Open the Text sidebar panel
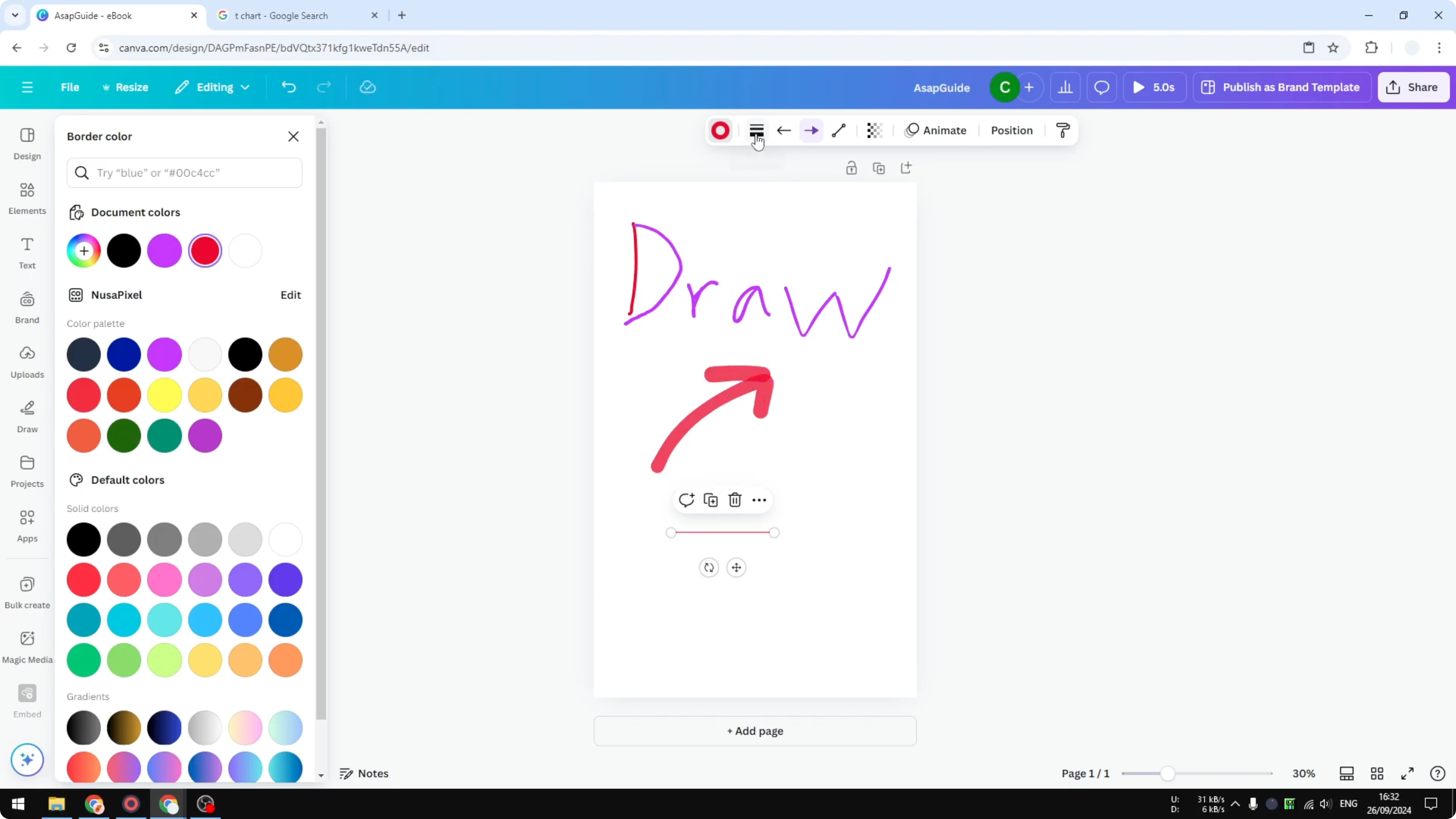This screenshot has width=1456, height=819. (x=27, y=253)
